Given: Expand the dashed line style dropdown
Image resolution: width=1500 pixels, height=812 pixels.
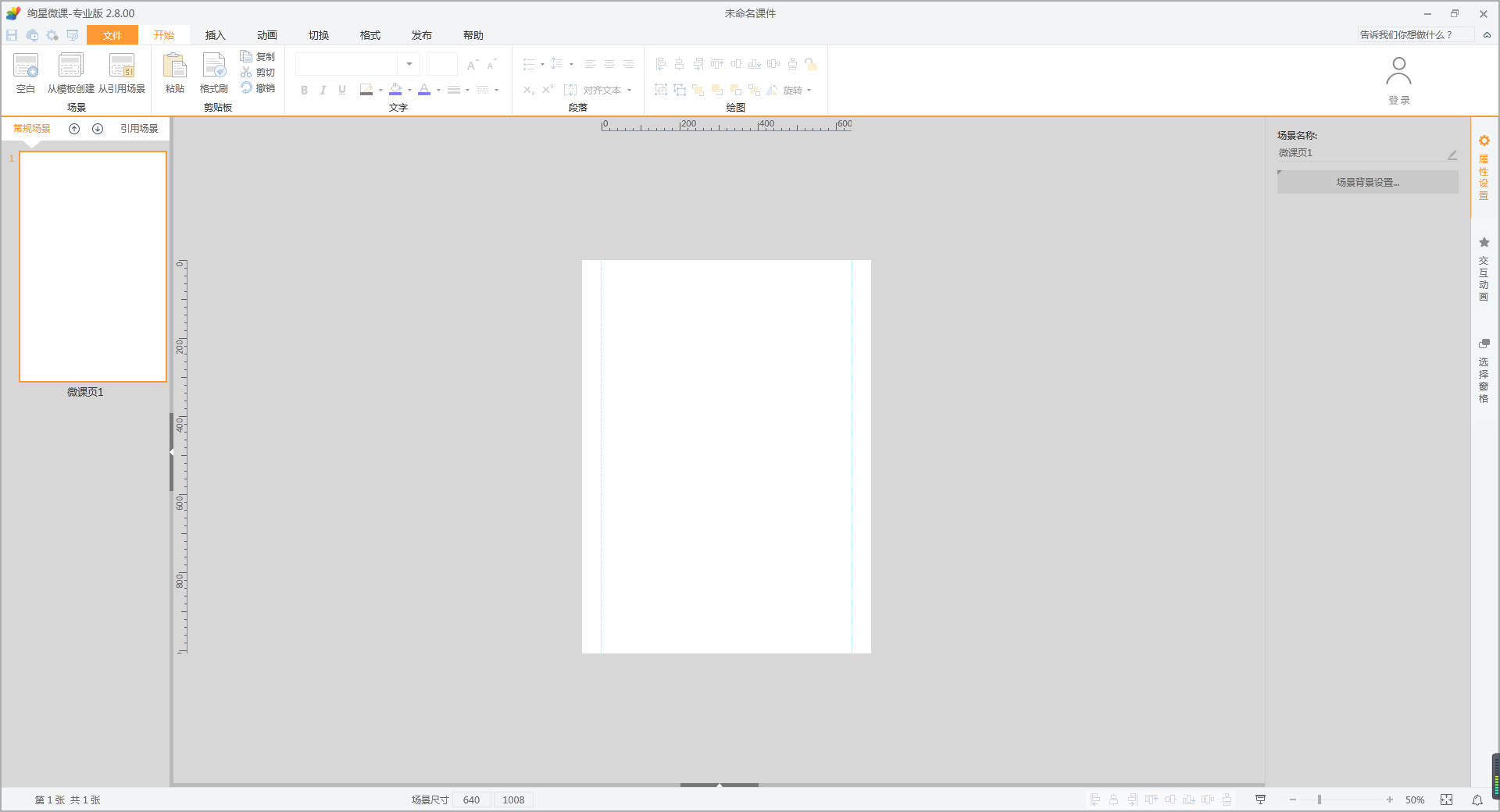Looking at the screenshot, I should (496, 90).
